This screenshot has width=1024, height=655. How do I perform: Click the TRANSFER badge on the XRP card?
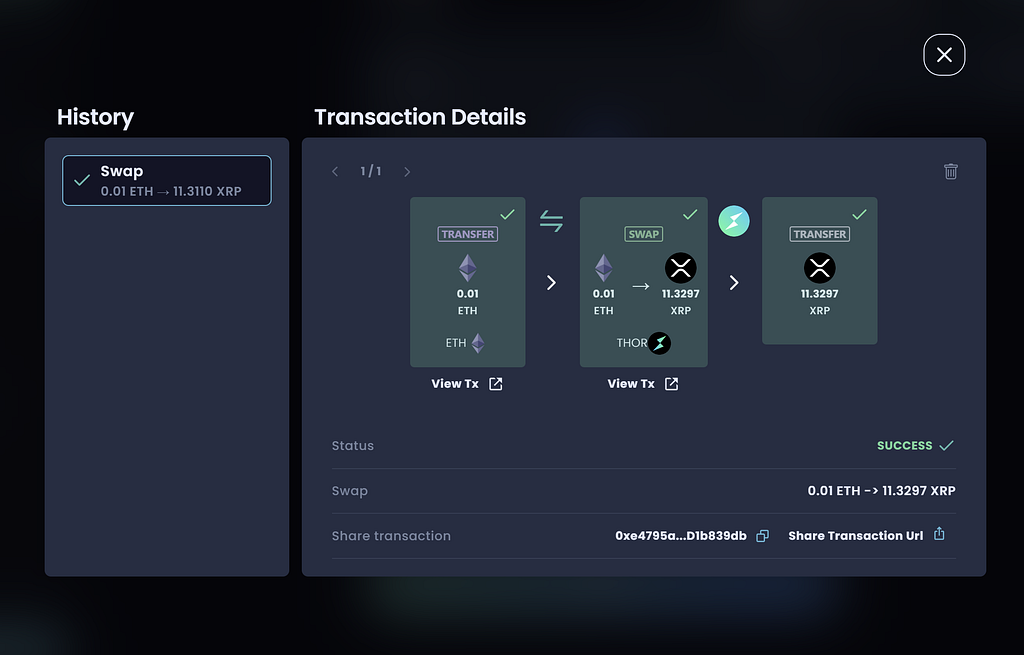(820, 234)
